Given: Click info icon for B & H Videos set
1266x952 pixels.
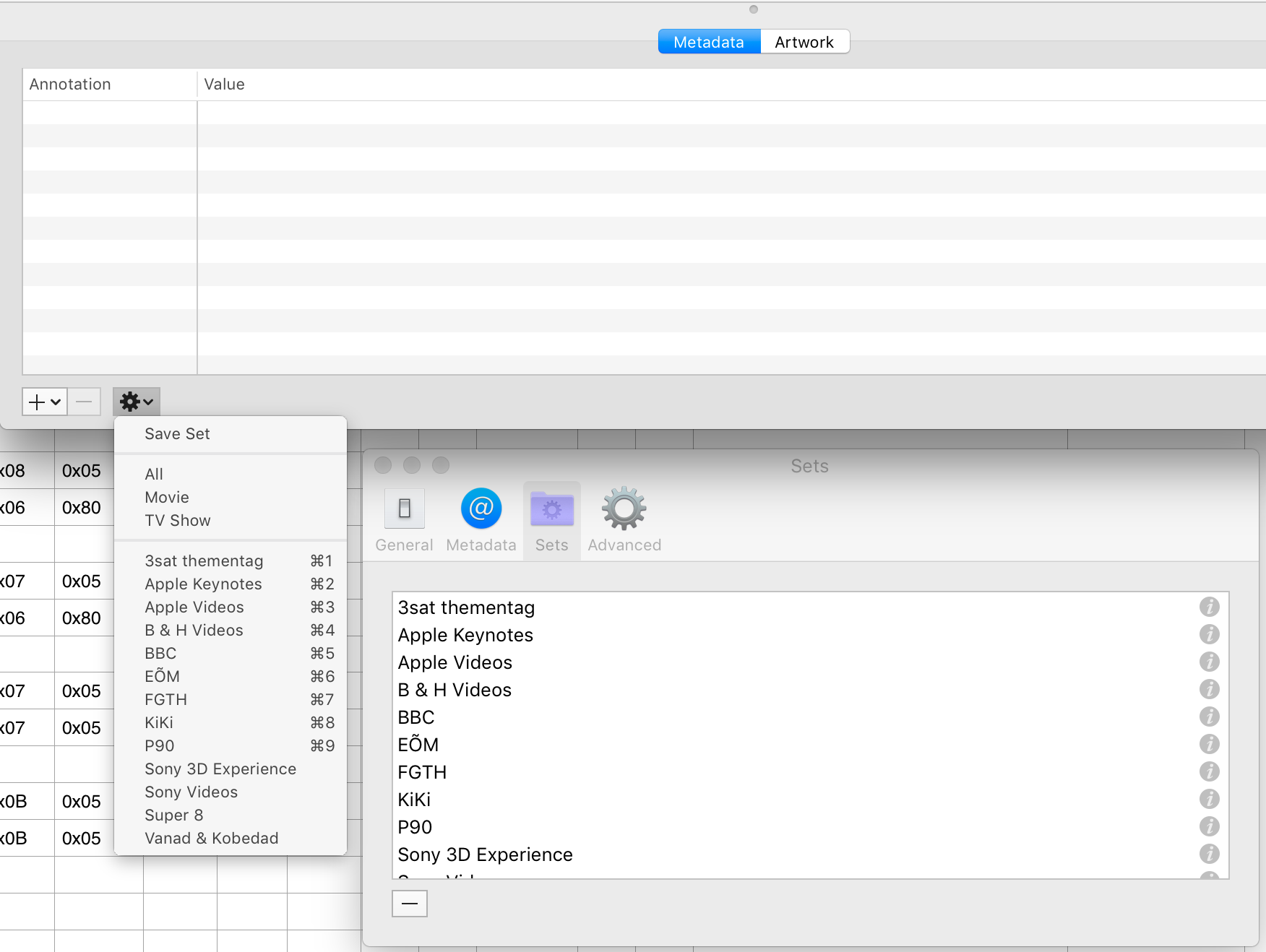Looking at the screenshot, I should click(1210, 689).
